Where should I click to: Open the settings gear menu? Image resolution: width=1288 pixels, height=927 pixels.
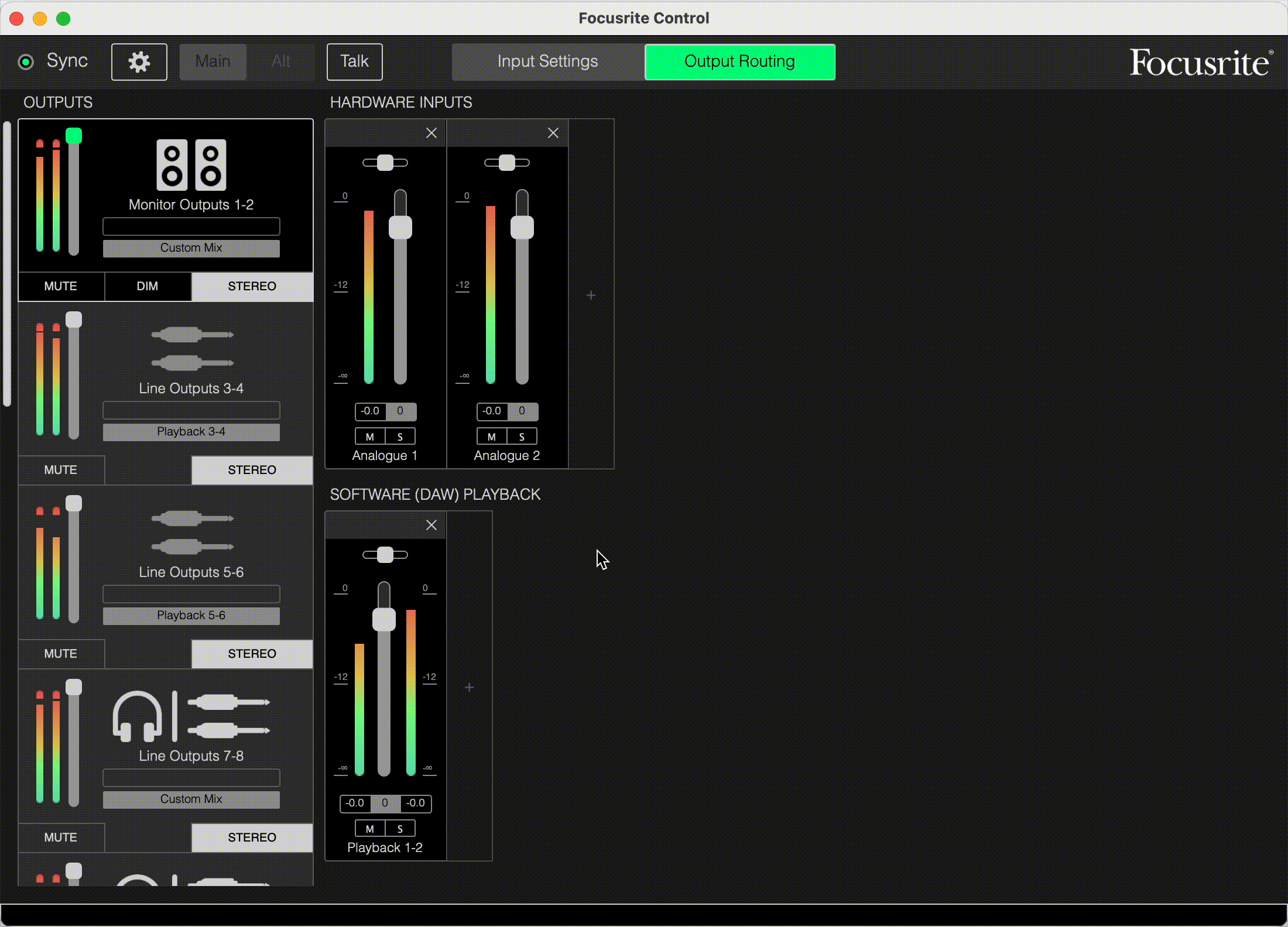coord(139,61)
